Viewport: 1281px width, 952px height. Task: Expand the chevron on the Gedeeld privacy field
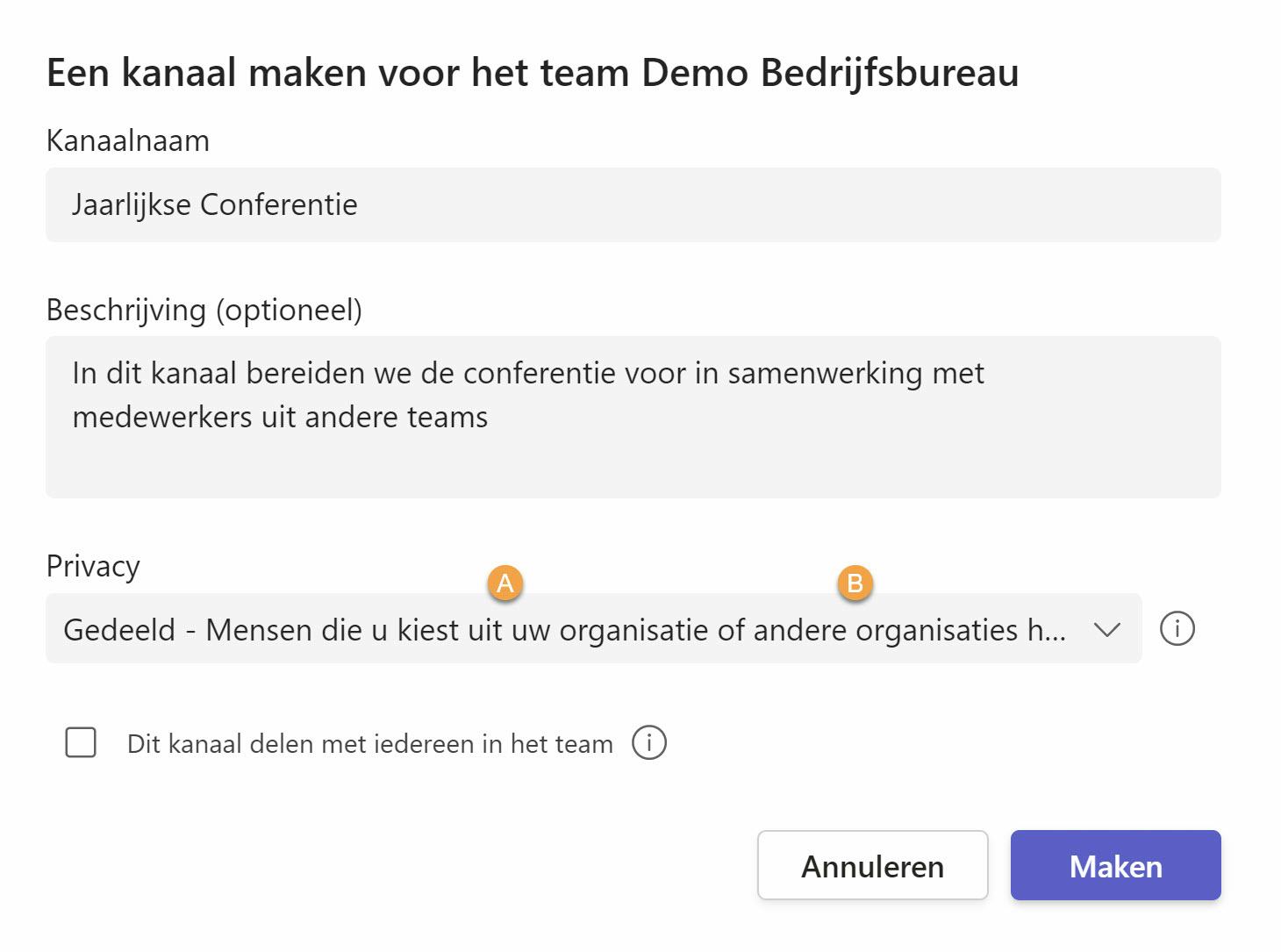(x=1106, y=628)
